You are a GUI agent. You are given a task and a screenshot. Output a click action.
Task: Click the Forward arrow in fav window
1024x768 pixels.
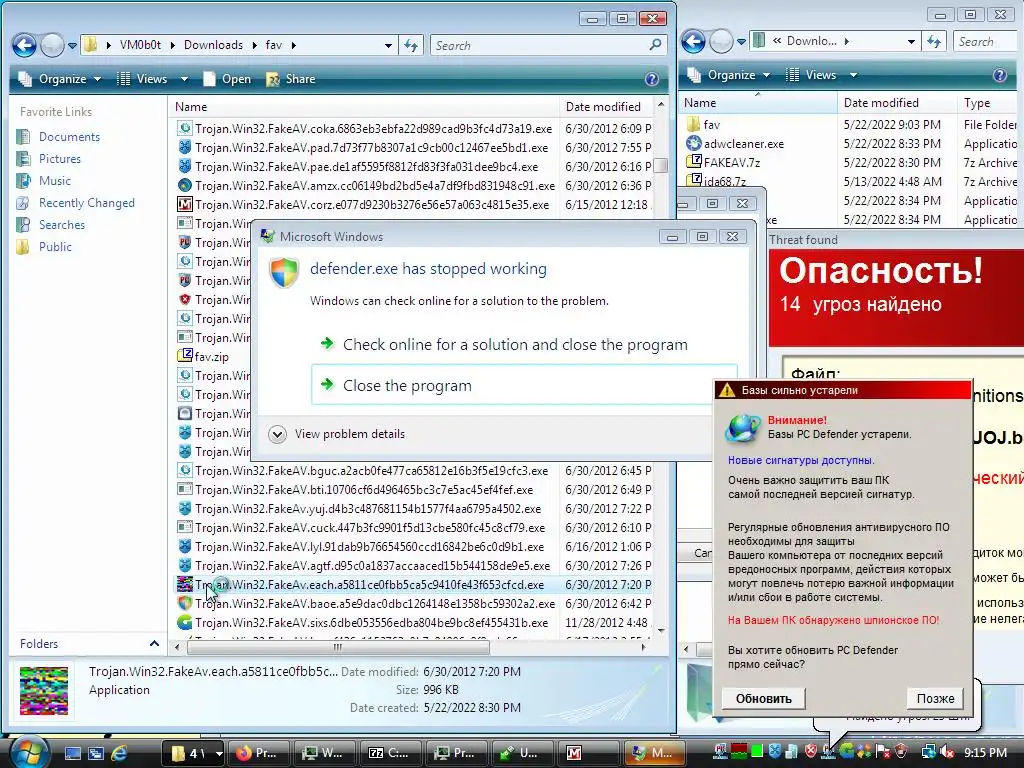pos(52,45)
